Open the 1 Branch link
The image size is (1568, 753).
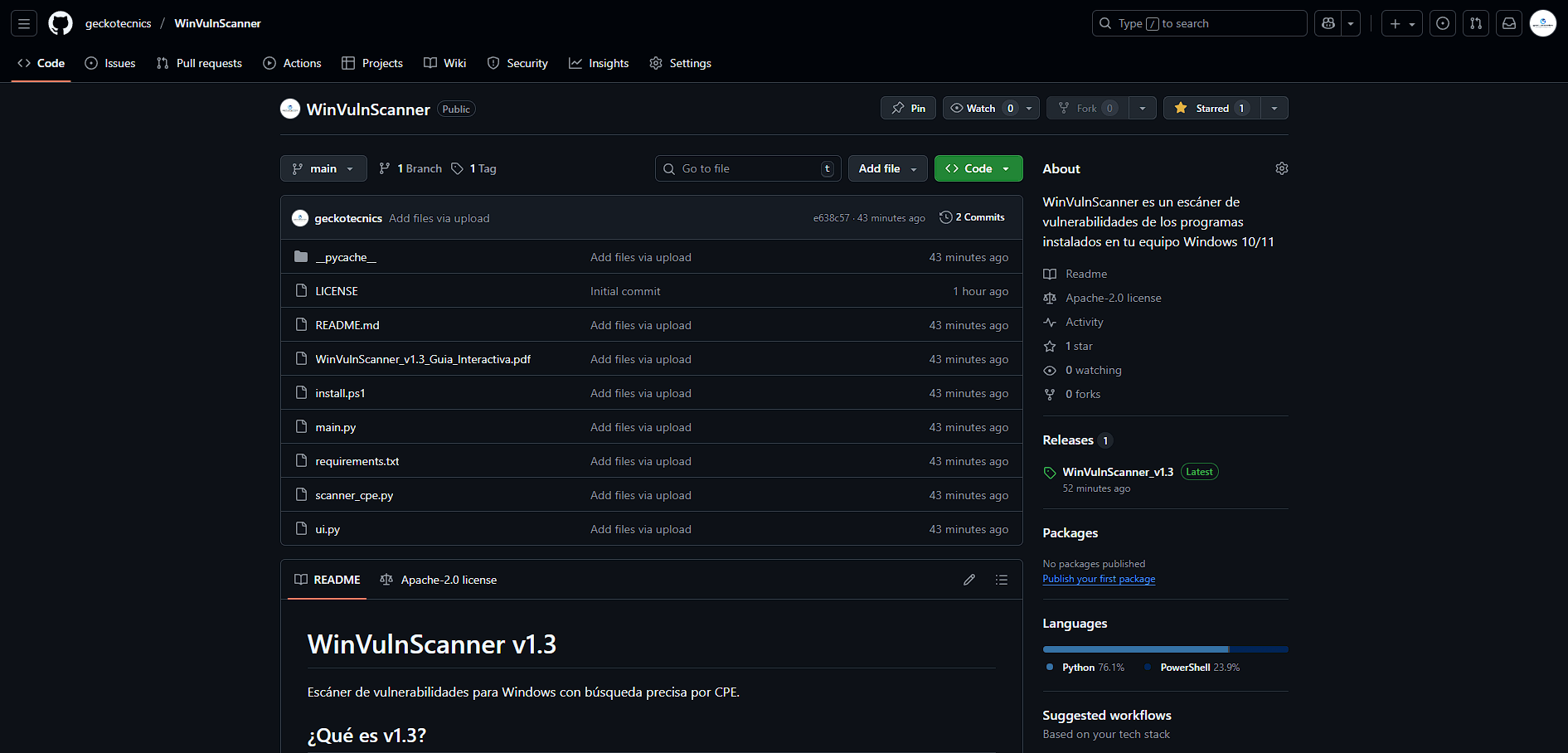pos(410,168)
